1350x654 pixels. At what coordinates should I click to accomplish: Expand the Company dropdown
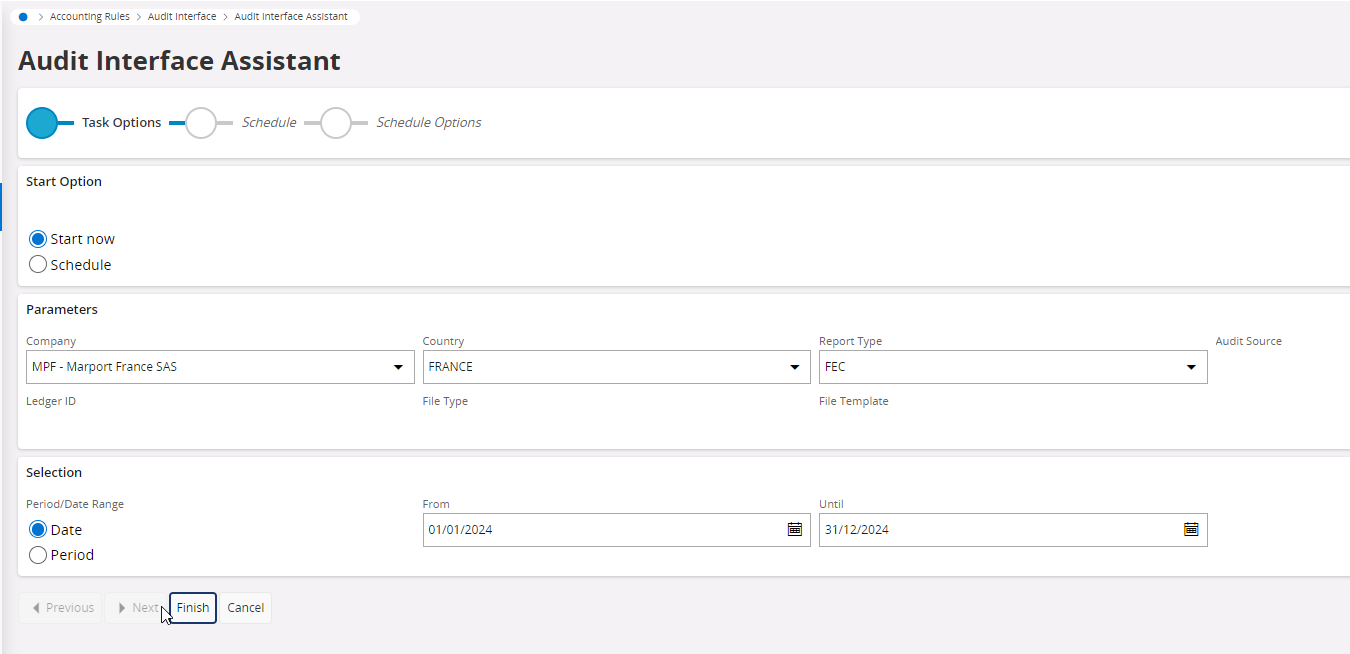398,367
